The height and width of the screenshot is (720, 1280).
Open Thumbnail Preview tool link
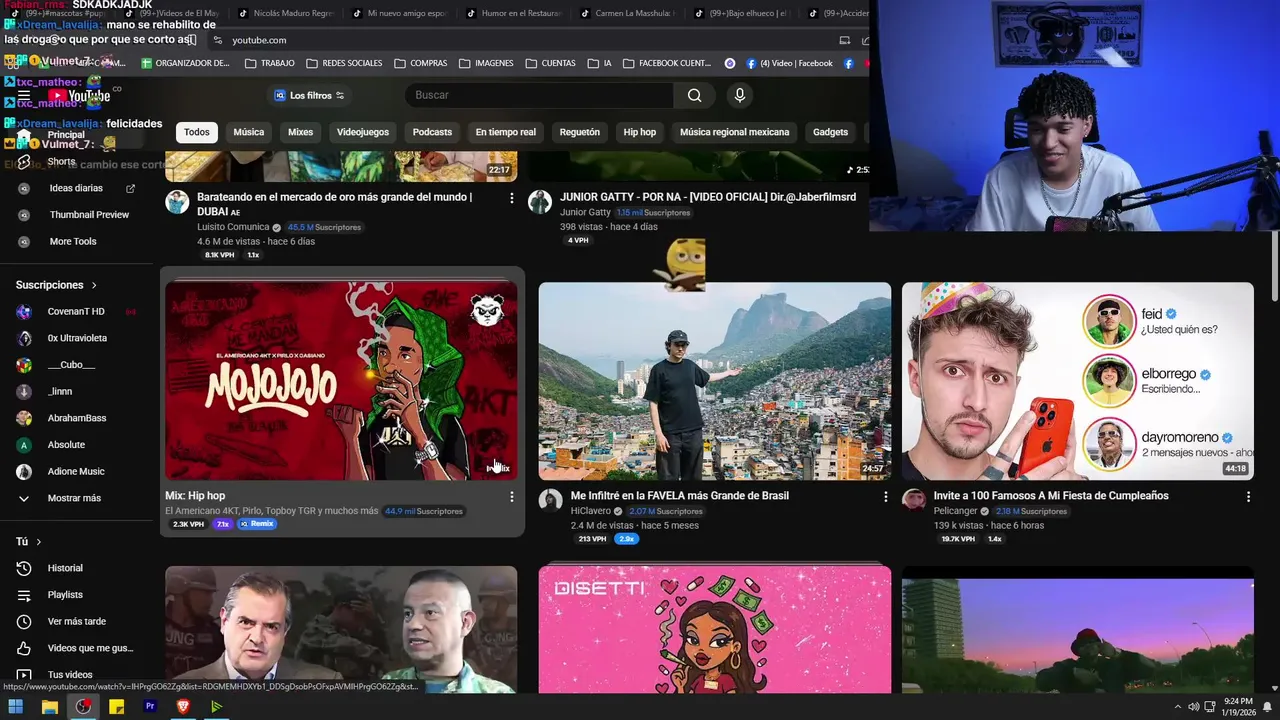click(74, 214)
